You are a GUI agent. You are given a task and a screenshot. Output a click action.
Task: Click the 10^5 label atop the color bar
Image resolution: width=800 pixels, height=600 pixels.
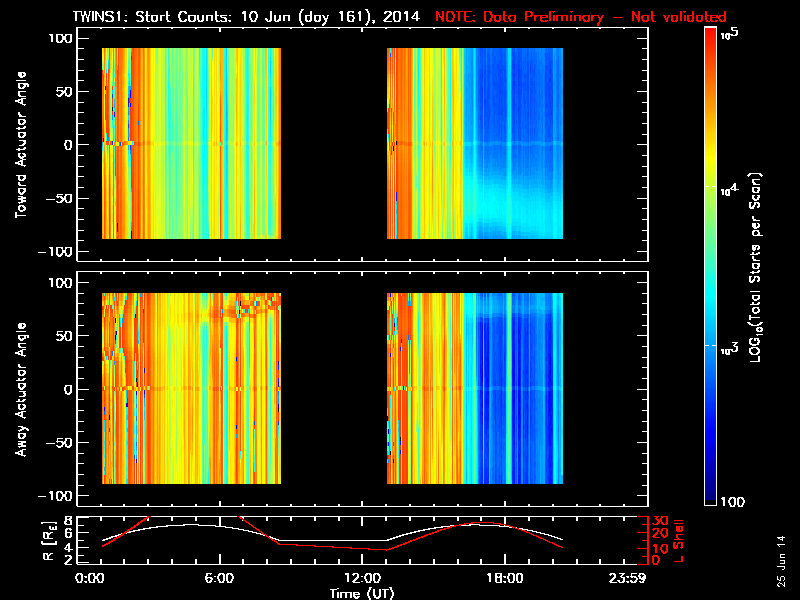click(728, 34)
